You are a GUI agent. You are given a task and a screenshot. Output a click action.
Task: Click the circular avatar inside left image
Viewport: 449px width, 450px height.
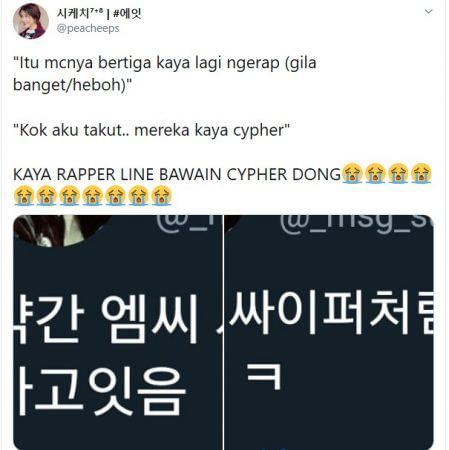coord(60,230)
